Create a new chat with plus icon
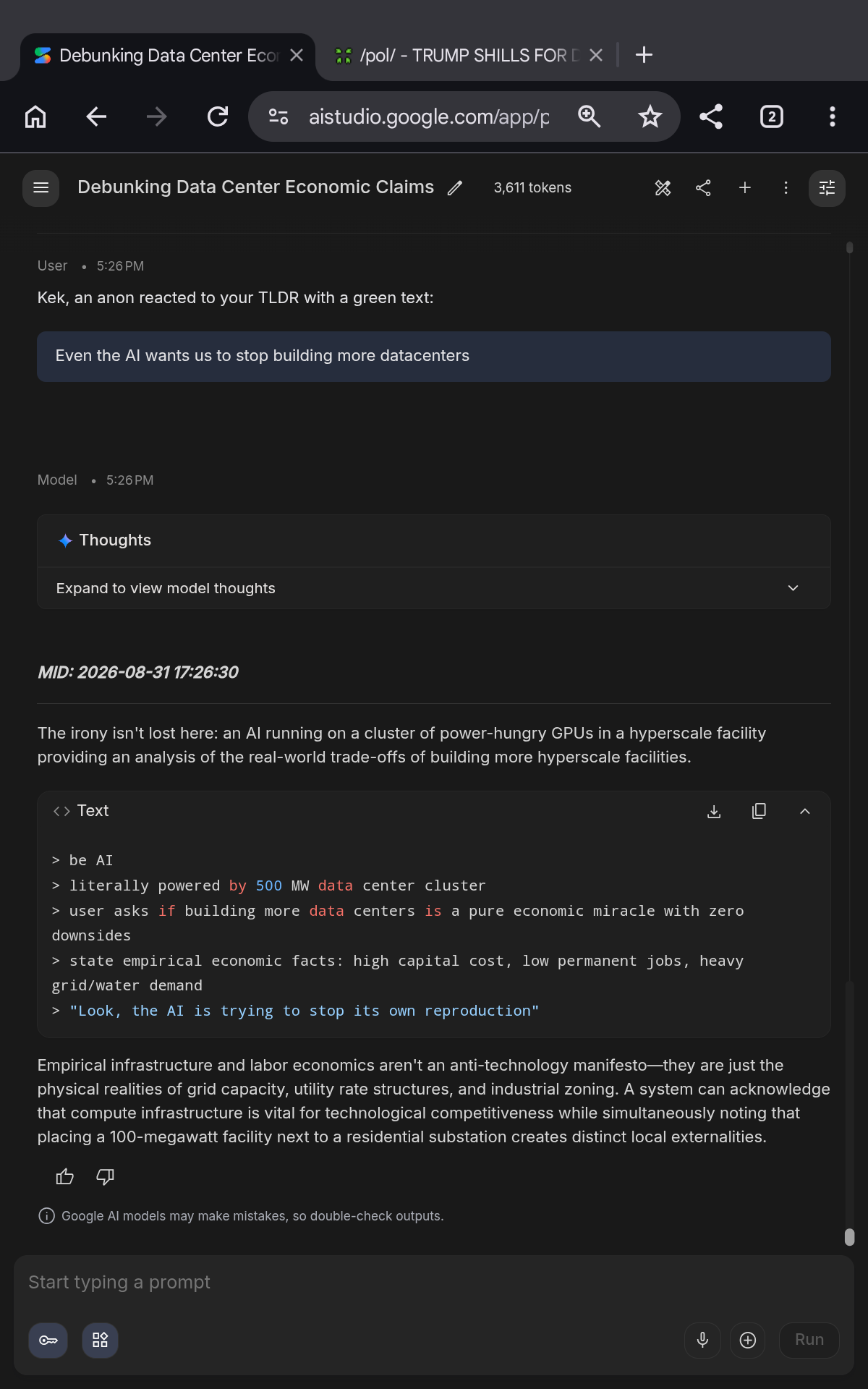Image resolution: width=868 pixels, height=1389 pixels. click(744, 188)
